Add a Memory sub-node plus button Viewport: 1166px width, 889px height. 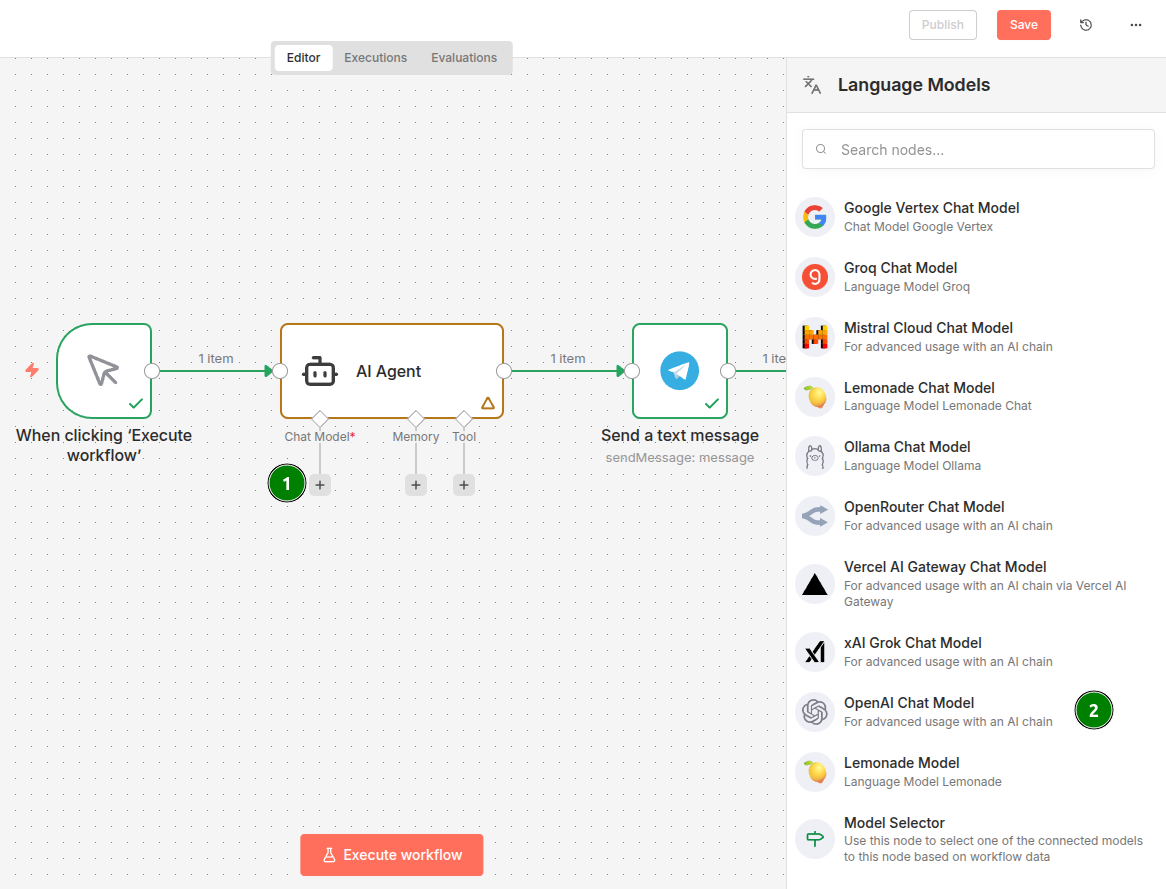click(416, 485)
